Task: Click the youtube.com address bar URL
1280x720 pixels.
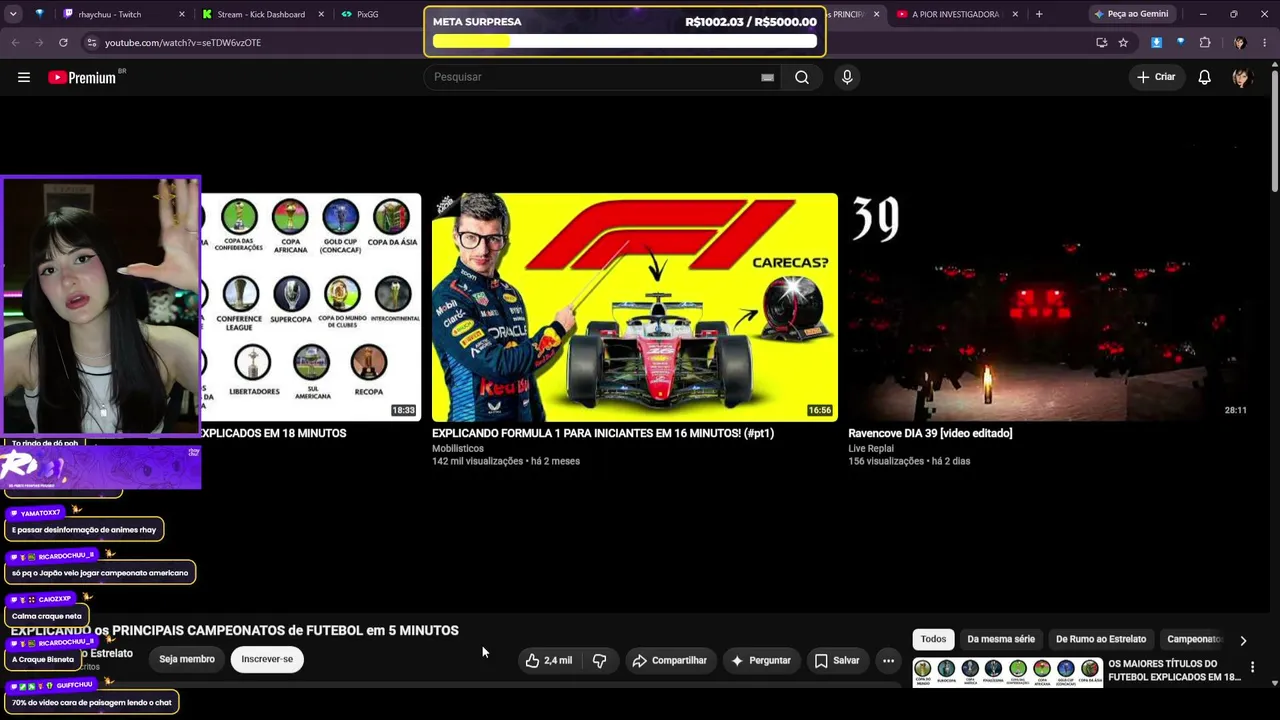Action: [x=183, y=43]
